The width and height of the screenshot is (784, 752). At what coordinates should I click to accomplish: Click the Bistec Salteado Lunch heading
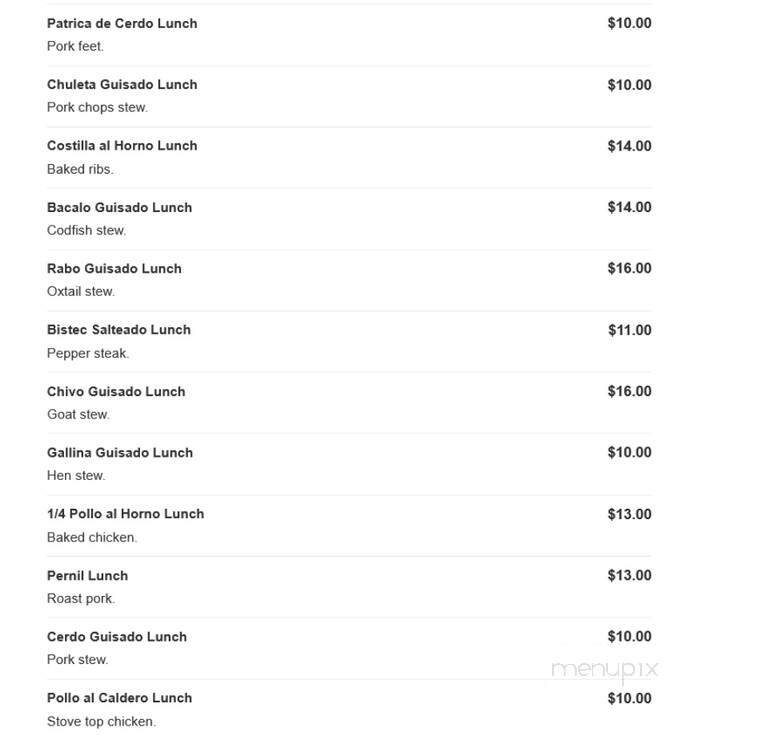pyautogui.click(x=119, y=330)
